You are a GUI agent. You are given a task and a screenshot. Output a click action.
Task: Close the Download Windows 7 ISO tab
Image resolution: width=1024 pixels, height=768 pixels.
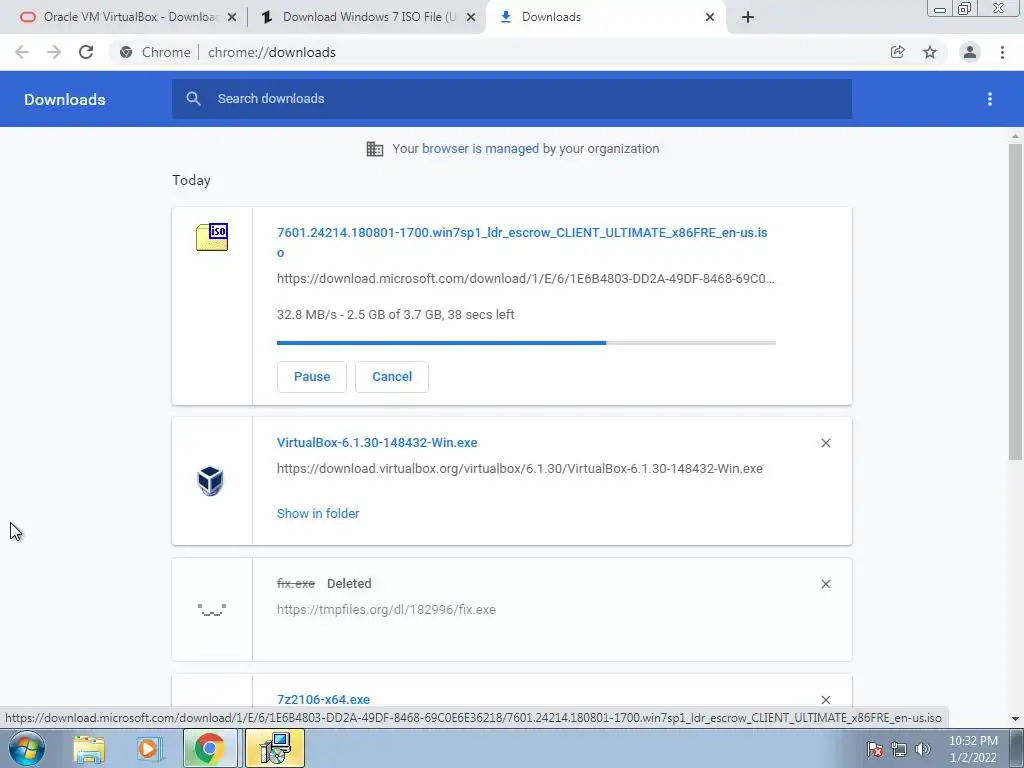[471, 17]
